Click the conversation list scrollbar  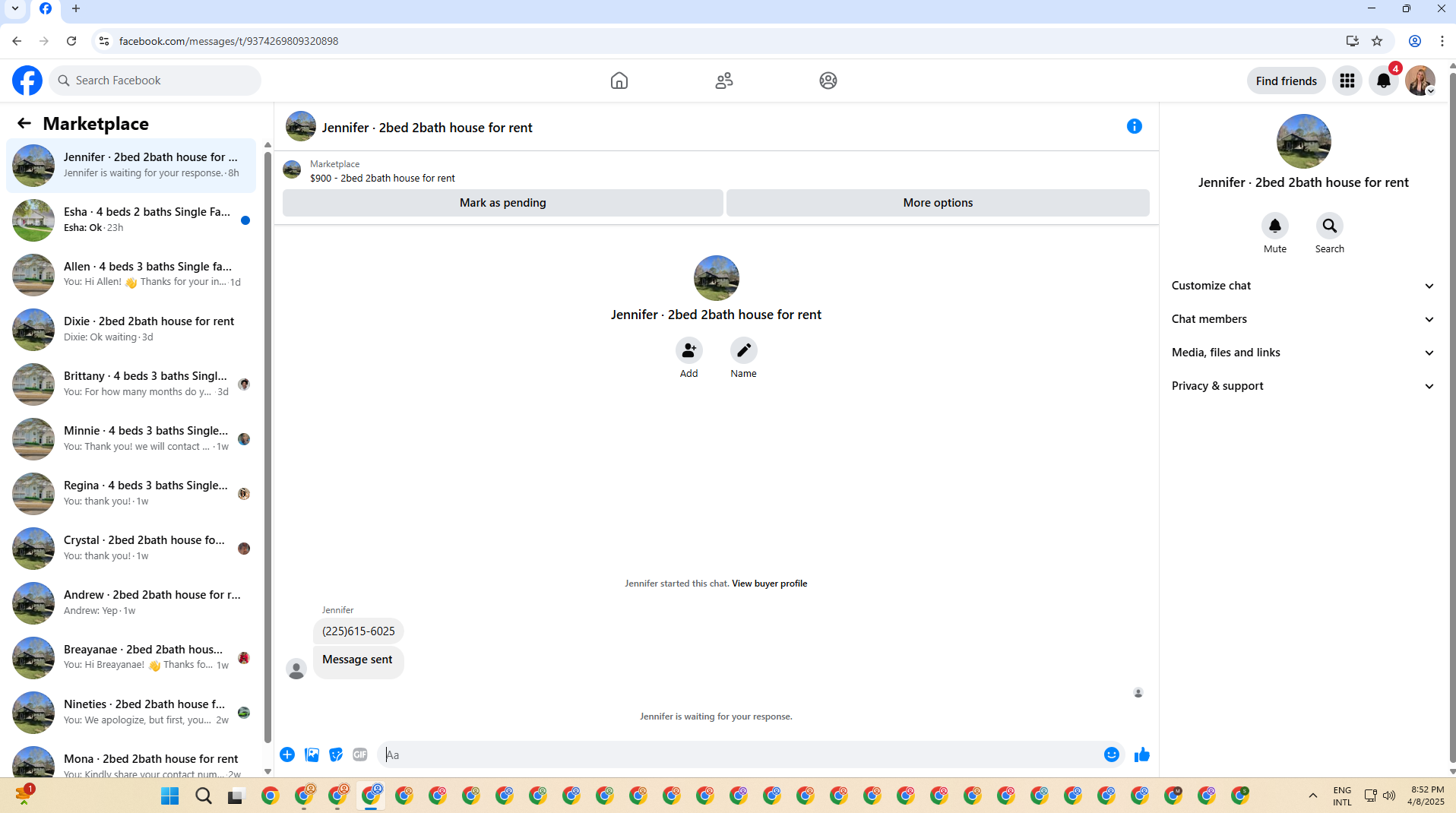267,448
